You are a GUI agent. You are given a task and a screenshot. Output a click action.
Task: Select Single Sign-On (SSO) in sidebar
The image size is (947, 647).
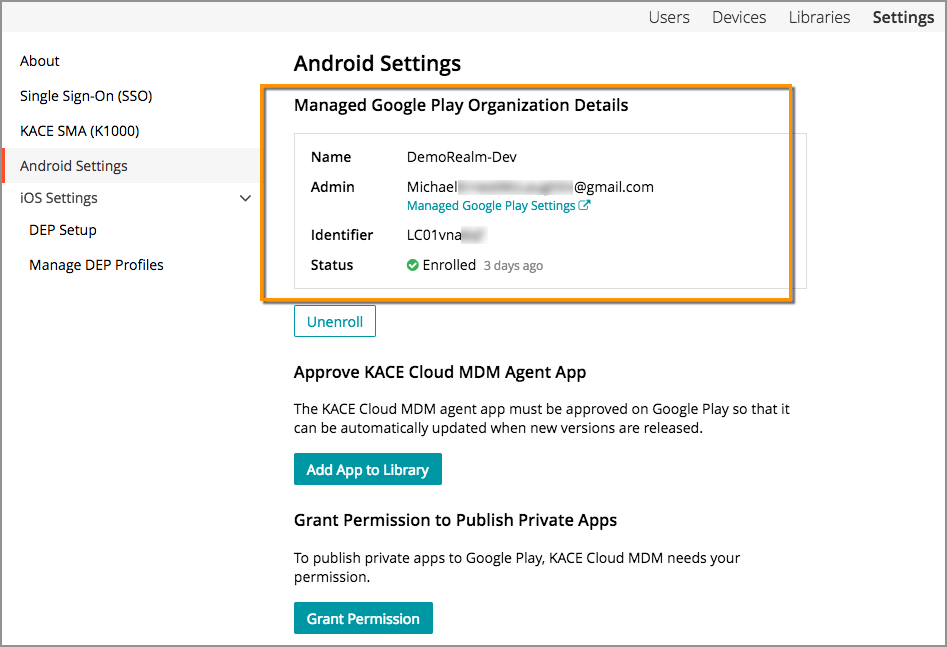coord(86,96)
